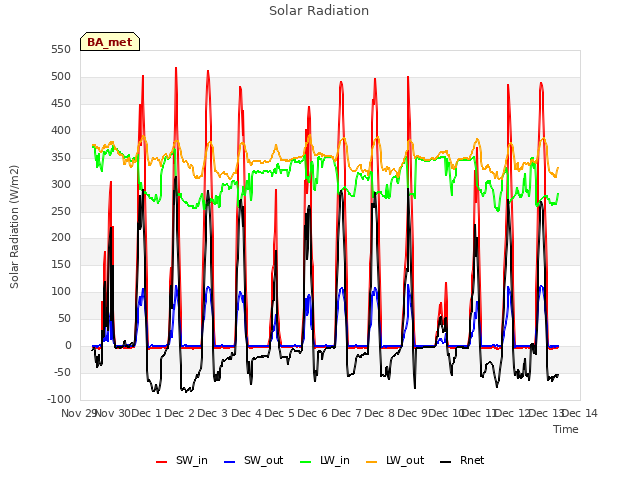Click the Dec 7 x-axis date label
The image size is (640, 480).
coord(346,413)
